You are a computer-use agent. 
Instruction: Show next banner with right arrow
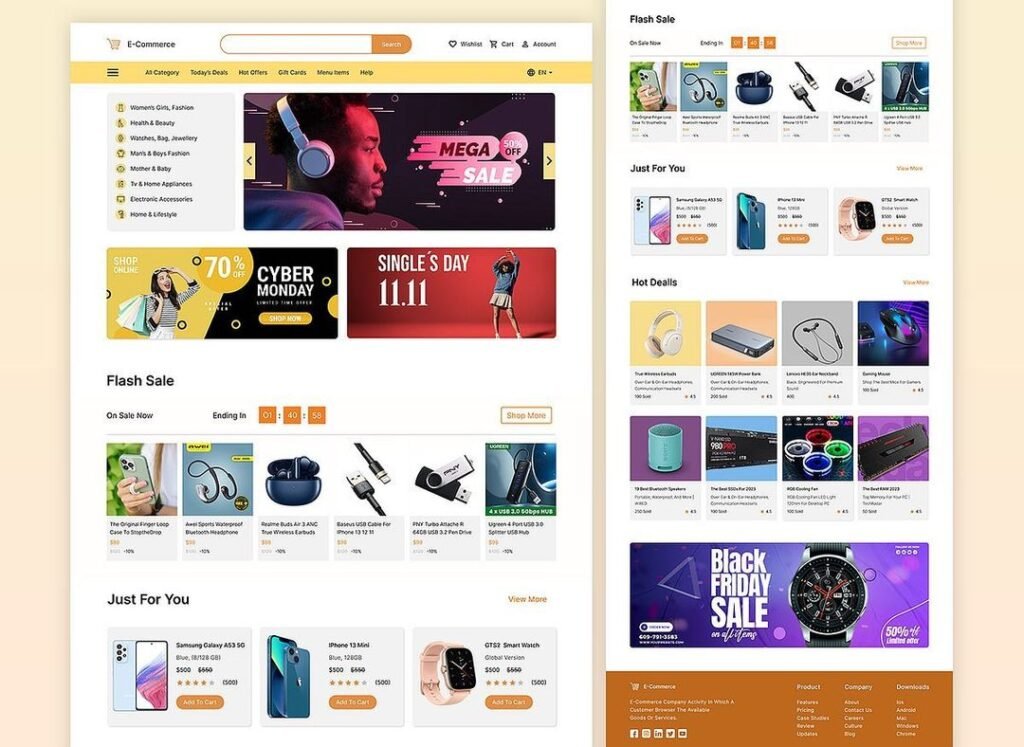click(x=549, y=161)
